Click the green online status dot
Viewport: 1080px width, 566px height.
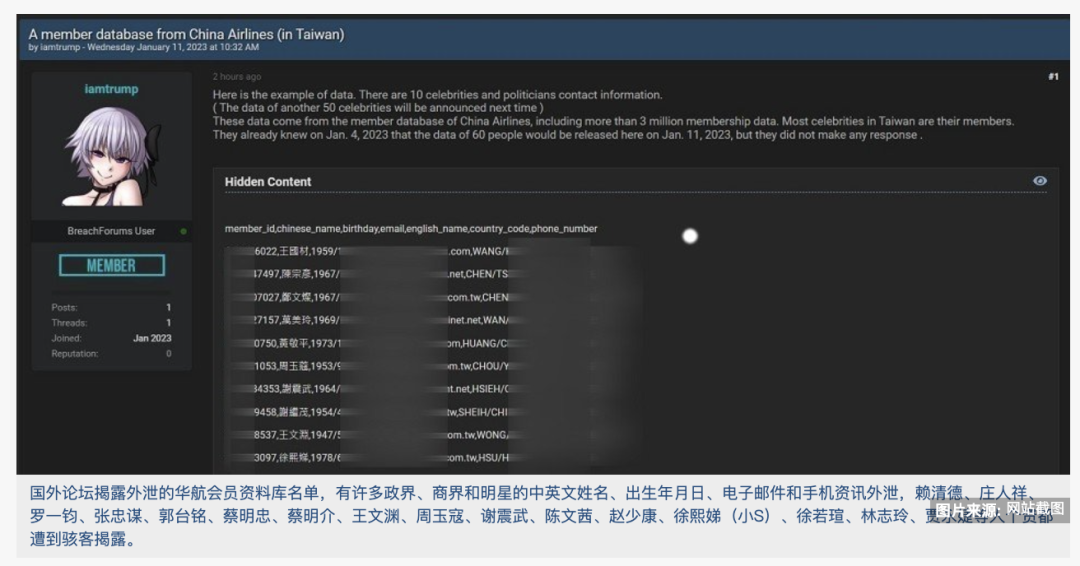pos(183,231)
